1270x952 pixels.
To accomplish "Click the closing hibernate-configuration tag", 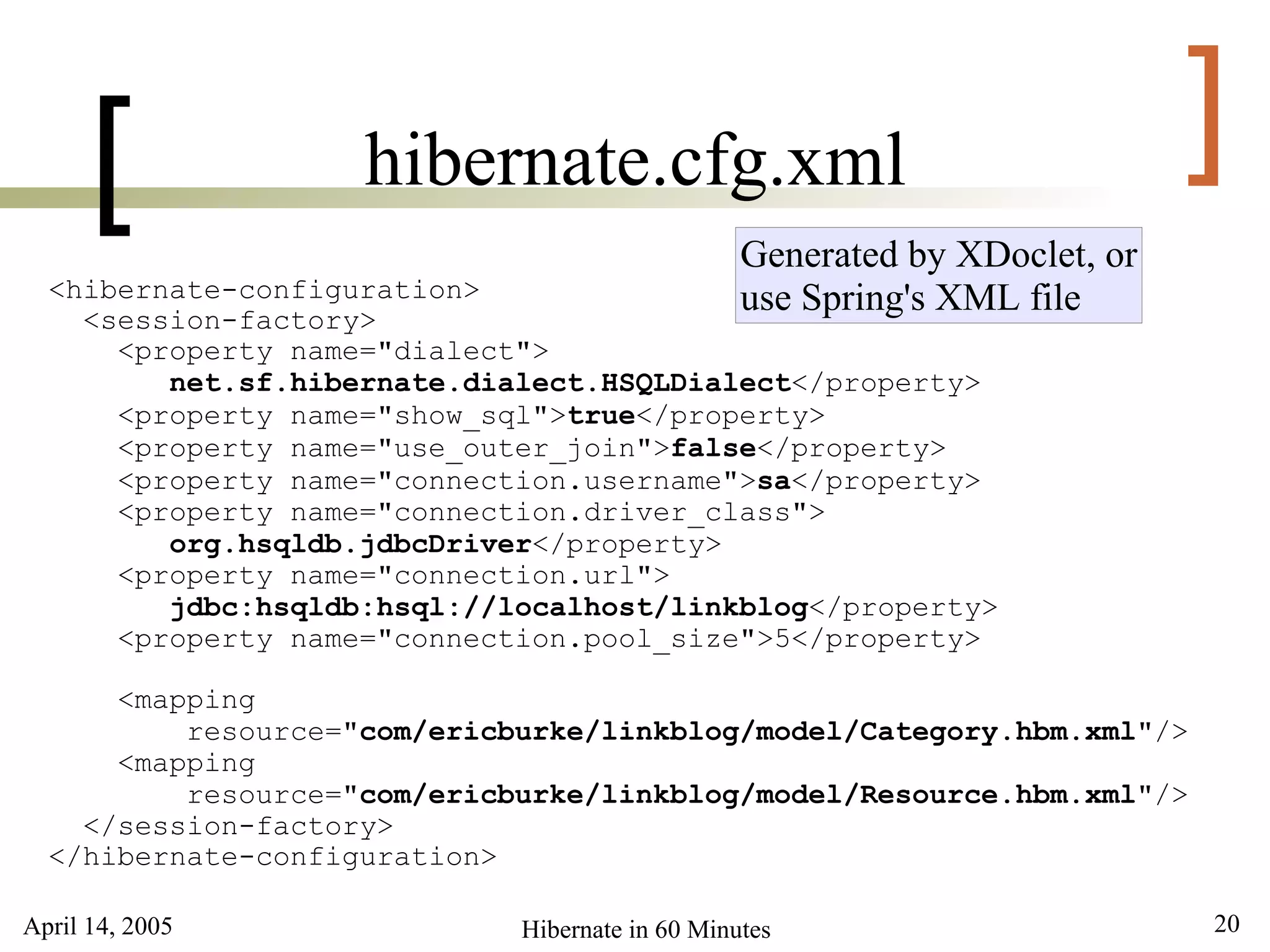I will pyautogui.click(x=273, y=857).
